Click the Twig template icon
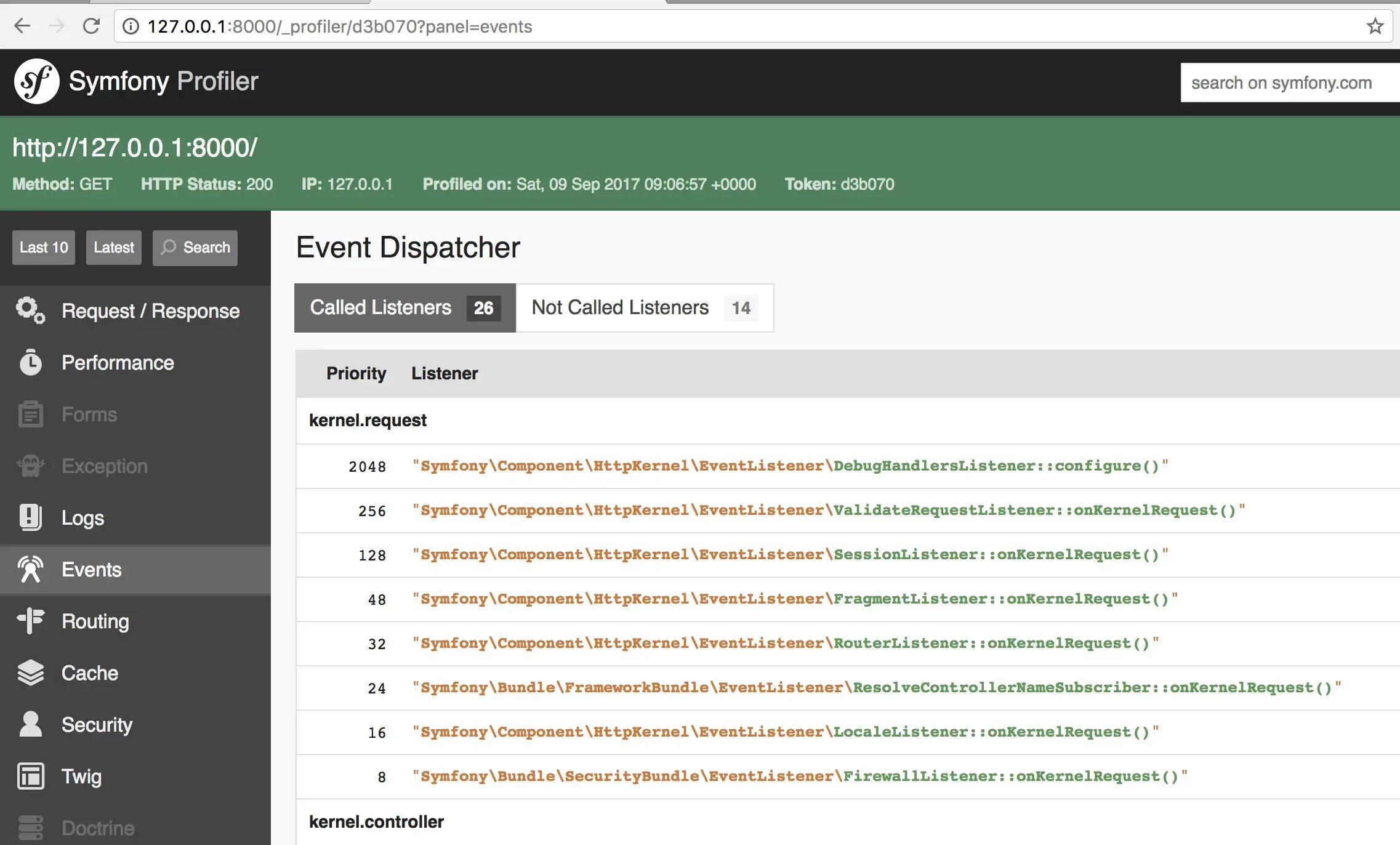This screenshot has height=845, width=1400. pyautogui.click(x=30, y=776)
